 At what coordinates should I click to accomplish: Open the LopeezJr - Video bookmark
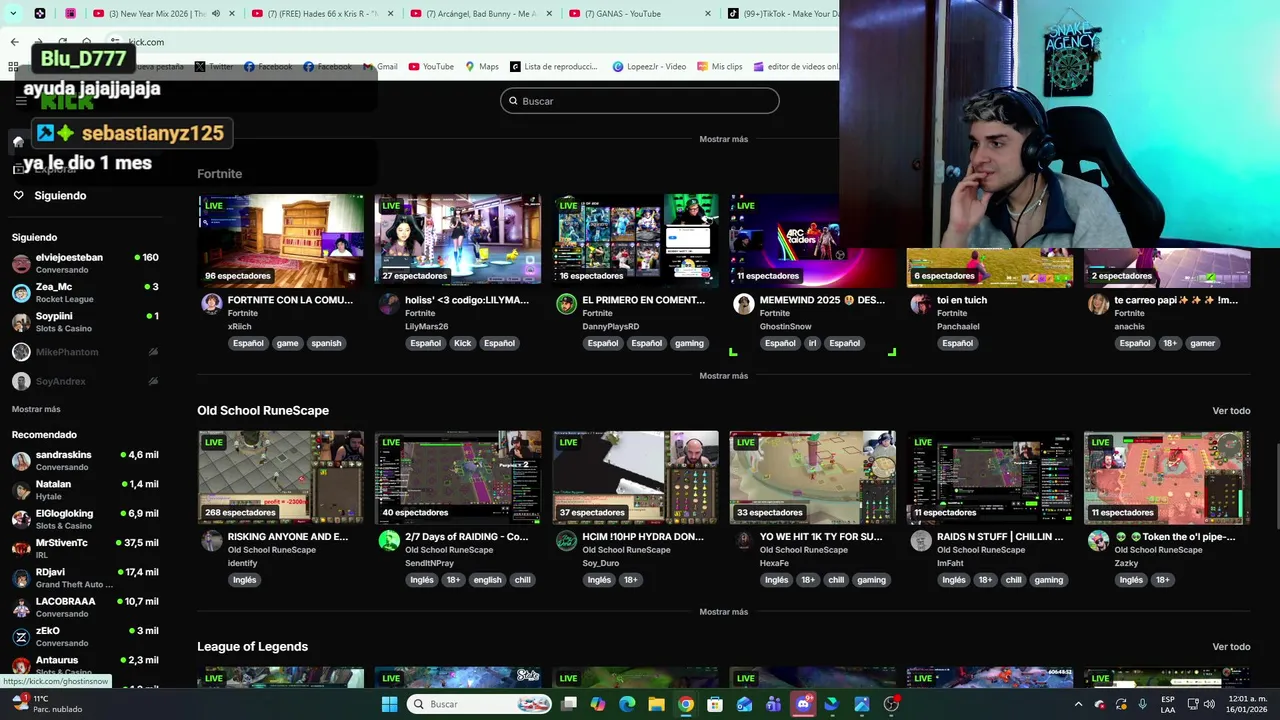tap(648, 67)
